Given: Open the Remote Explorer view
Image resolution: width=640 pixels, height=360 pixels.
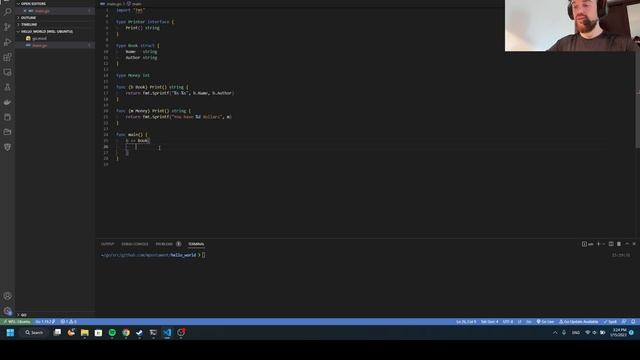Looking at the screenshot, I should tap(7, 72).
